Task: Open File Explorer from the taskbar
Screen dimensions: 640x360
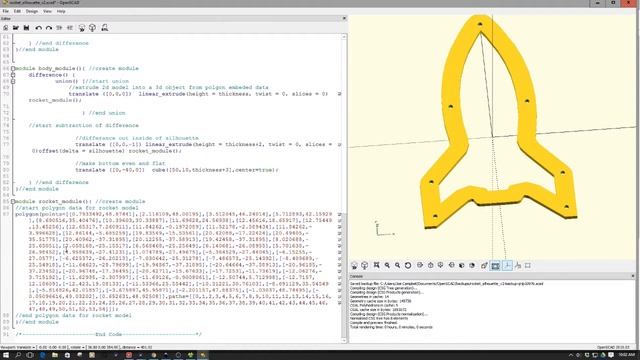Action: [55, 355]
